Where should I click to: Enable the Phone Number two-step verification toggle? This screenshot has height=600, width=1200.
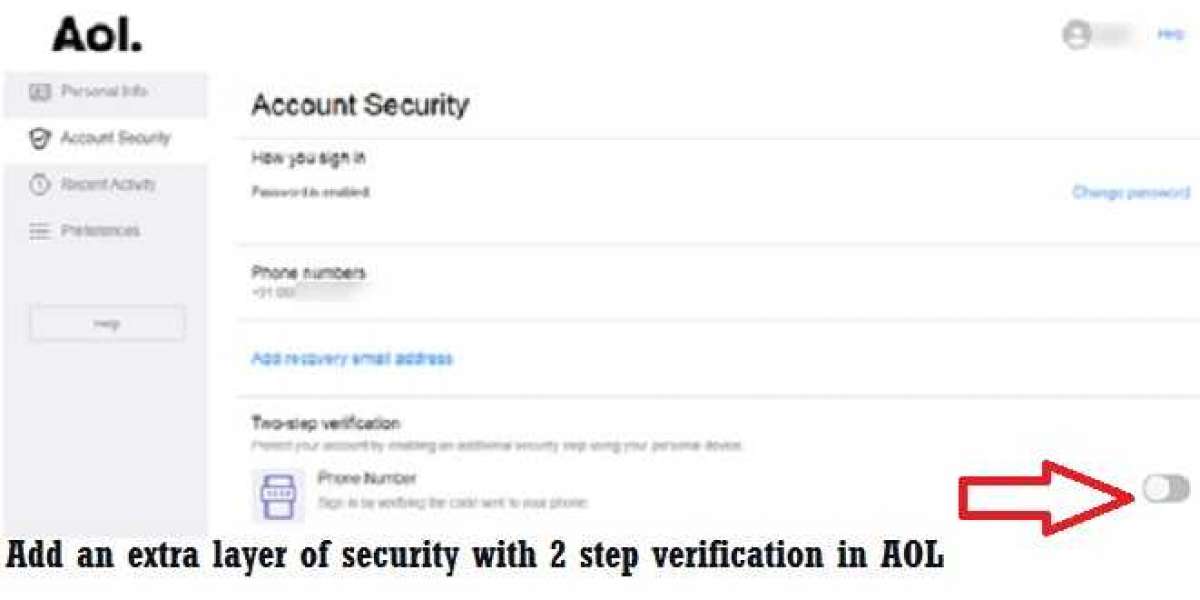pos(1166,489)
